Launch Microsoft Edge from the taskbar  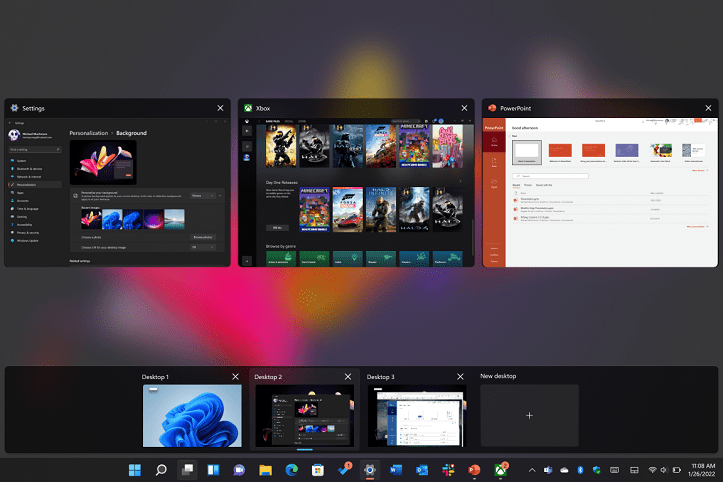(291, 470)
